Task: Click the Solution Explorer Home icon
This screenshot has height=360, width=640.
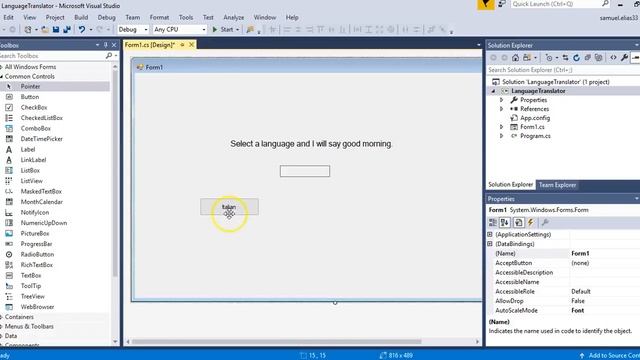Action: [x=516, y=58]
